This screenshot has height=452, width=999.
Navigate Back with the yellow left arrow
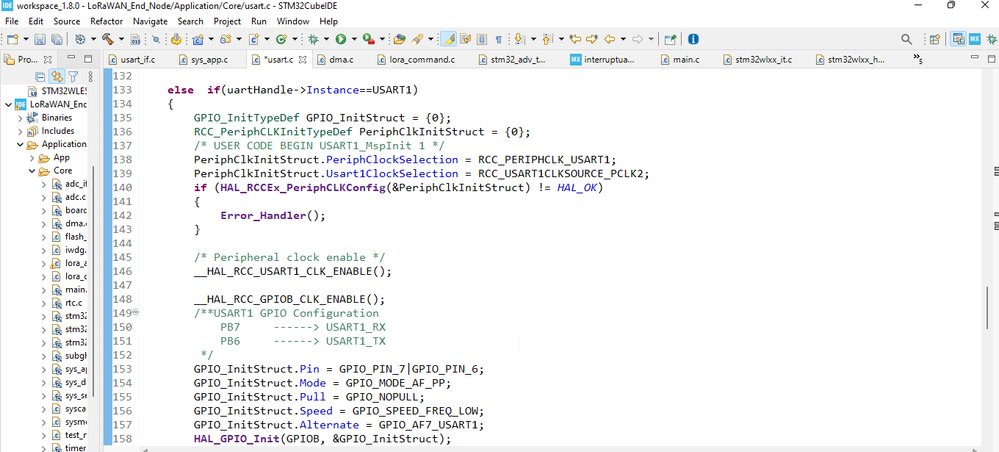(x=609, y=40)
